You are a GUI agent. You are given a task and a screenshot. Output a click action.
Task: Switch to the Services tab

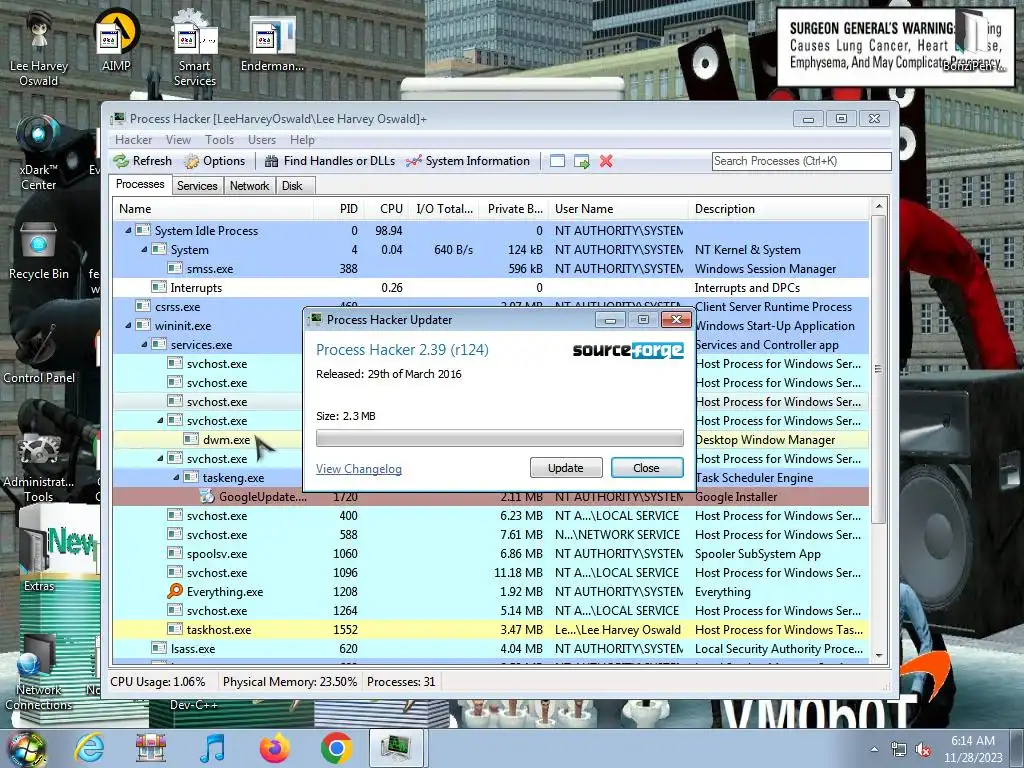coord(197,186)
